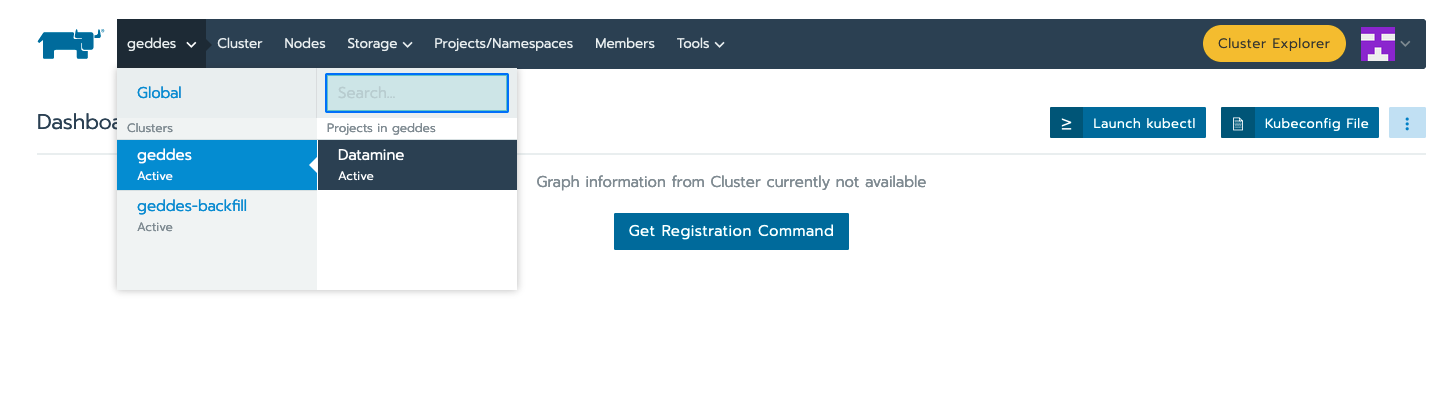Open the Cluster nav item
The width and height of the screenshot is (1437, 416).
tap(239, 44)
